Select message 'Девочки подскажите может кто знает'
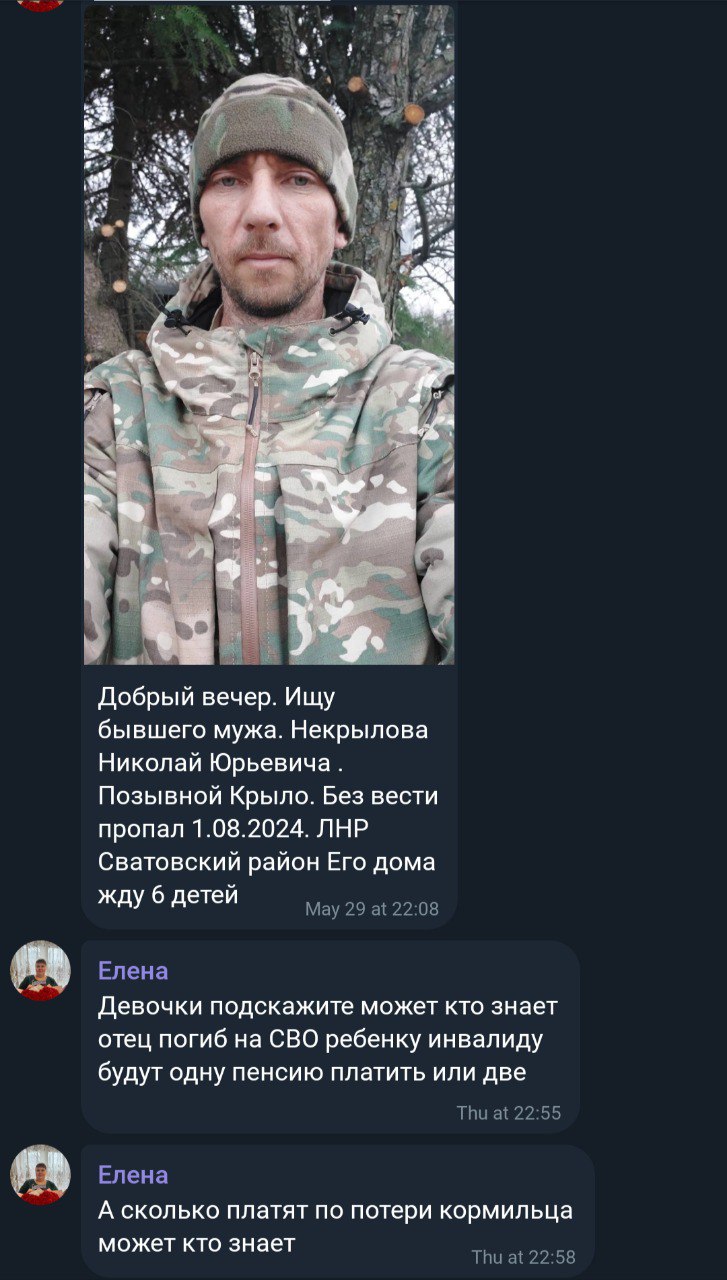727x1280 pixels. pos(328,1005)
